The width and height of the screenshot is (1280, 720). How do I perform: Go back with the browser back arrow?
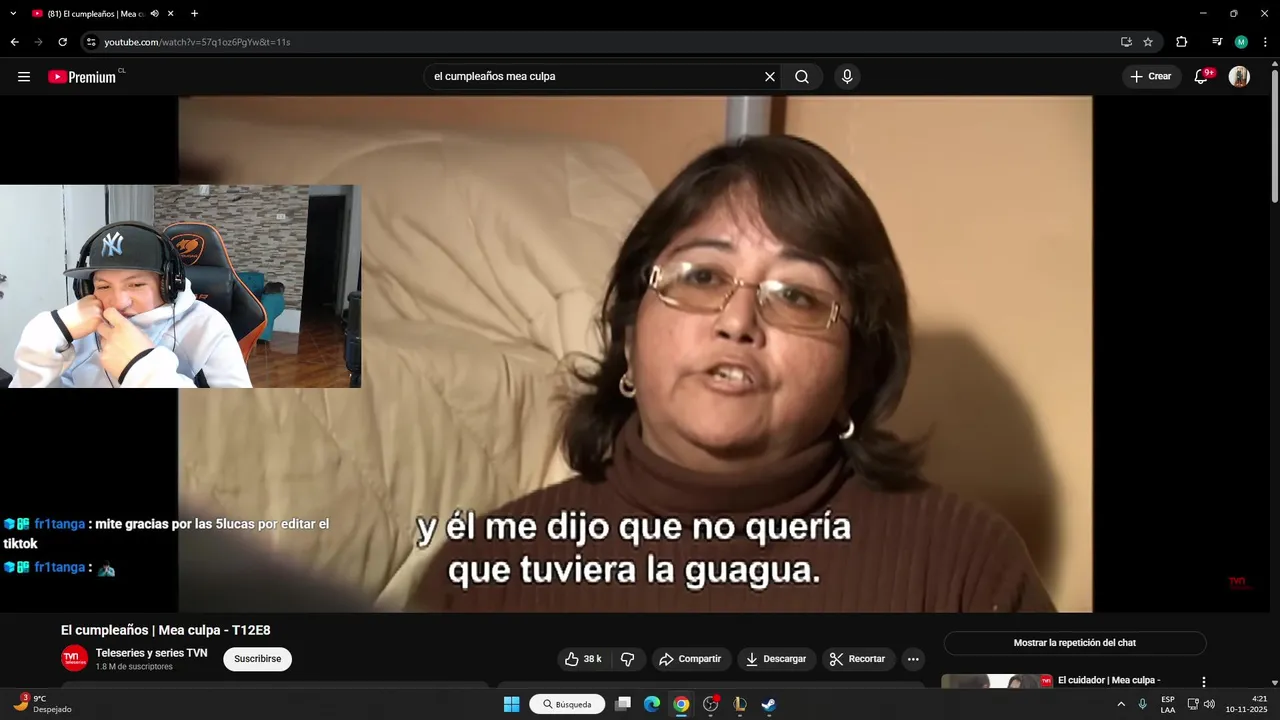[x=15, y=42]
